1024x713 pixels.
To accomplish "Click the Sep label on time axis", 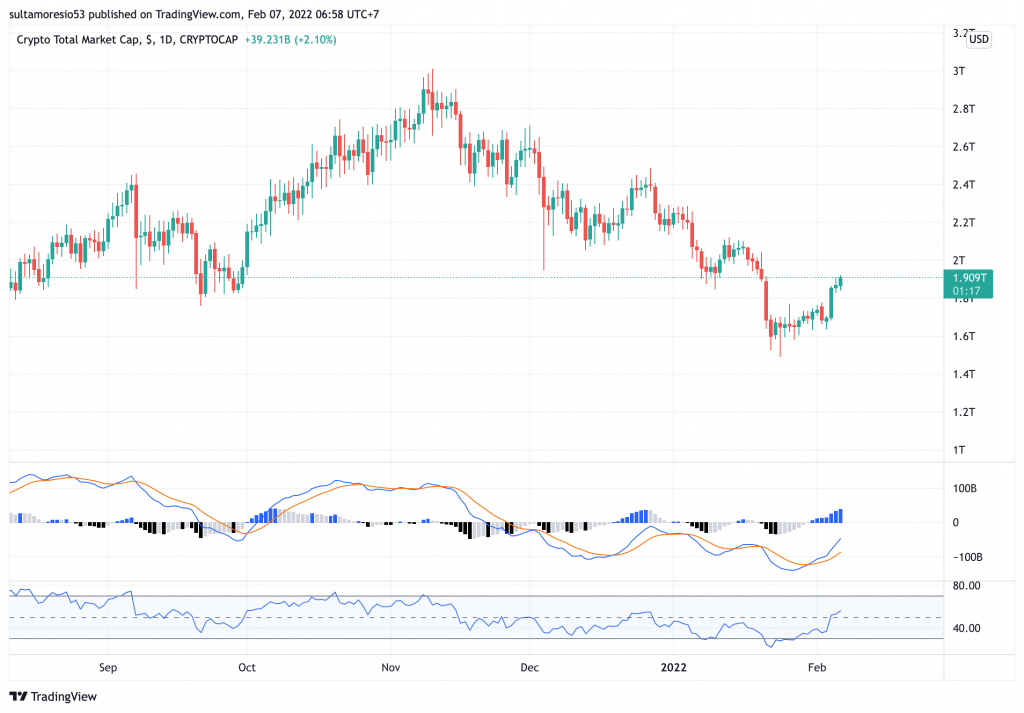I will pos(109,666).
